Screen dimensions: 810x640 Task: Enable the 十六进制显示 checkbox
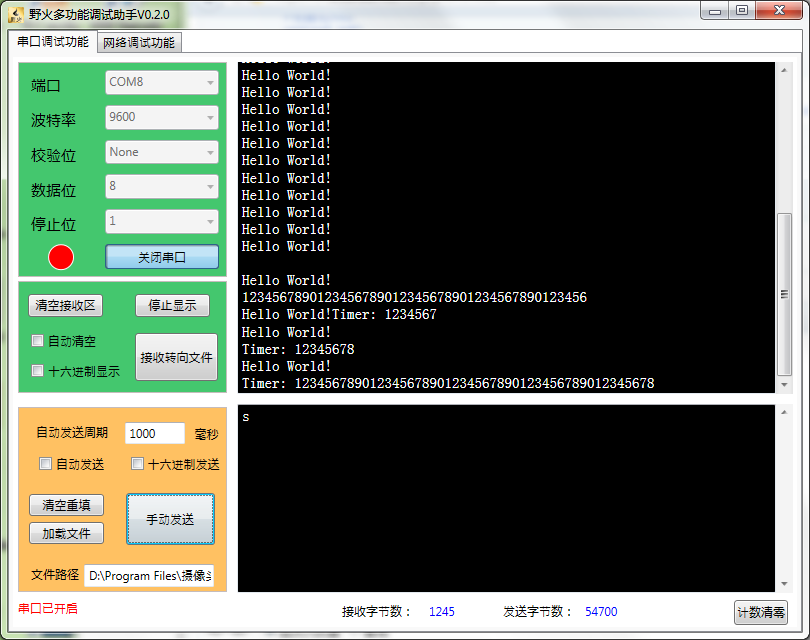[x=38, y=371]
